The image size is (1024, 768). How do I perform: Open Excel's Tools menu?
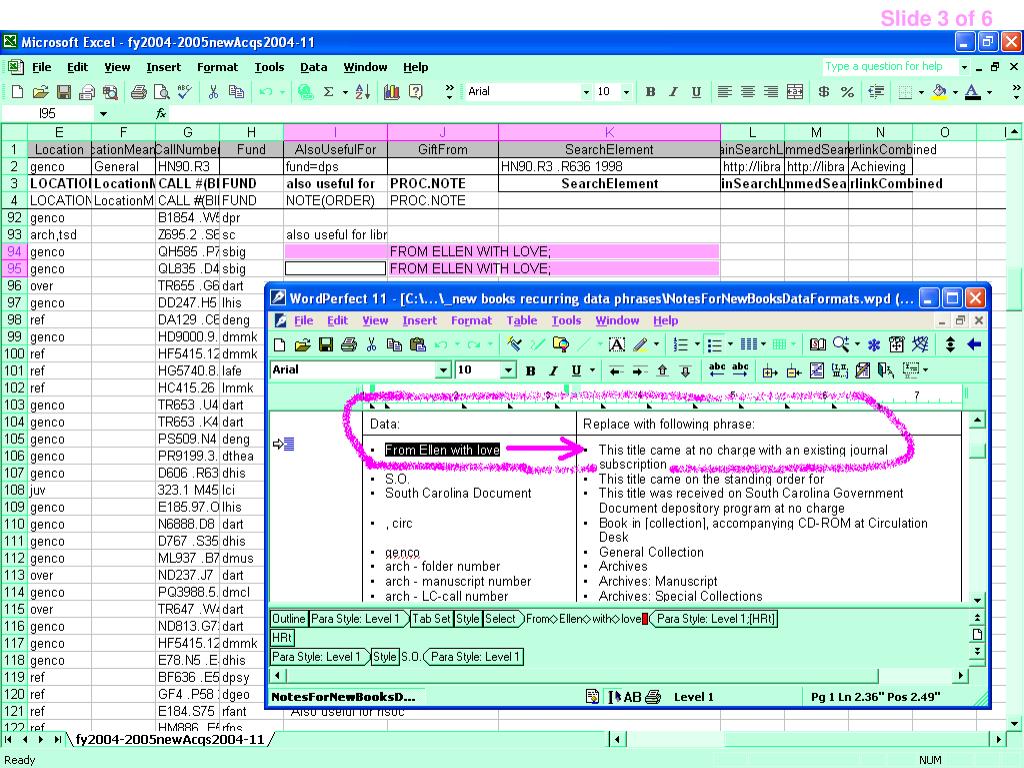coord(269,67)
